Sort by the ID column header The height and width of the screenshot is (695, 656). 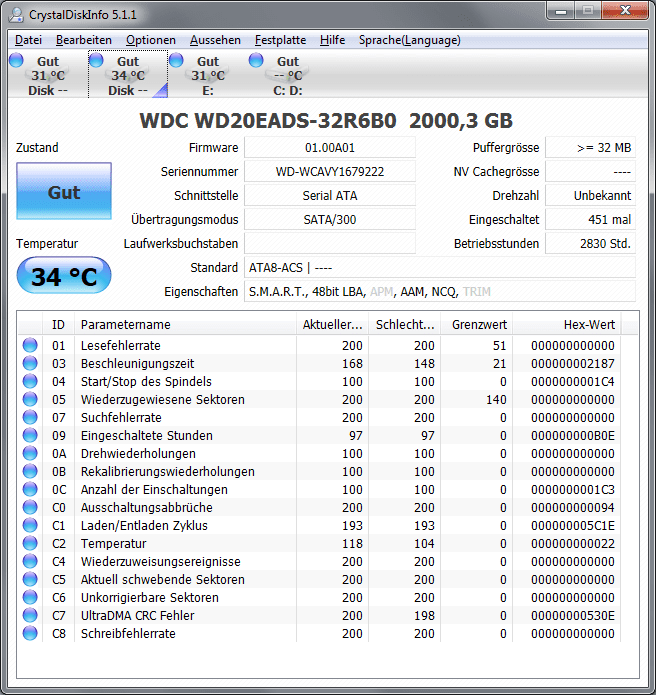pyautogui.click(x=59, y=324)
